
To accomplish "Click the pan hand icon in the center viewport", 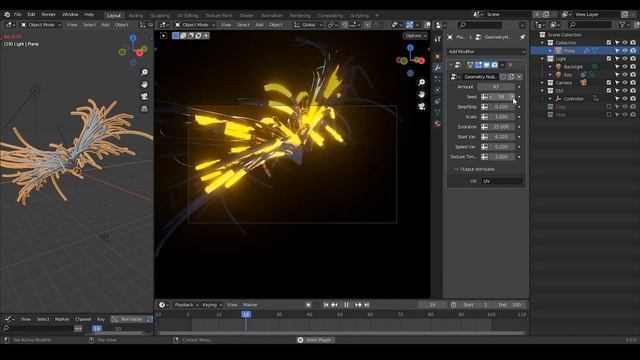I will tap(422, 95).
